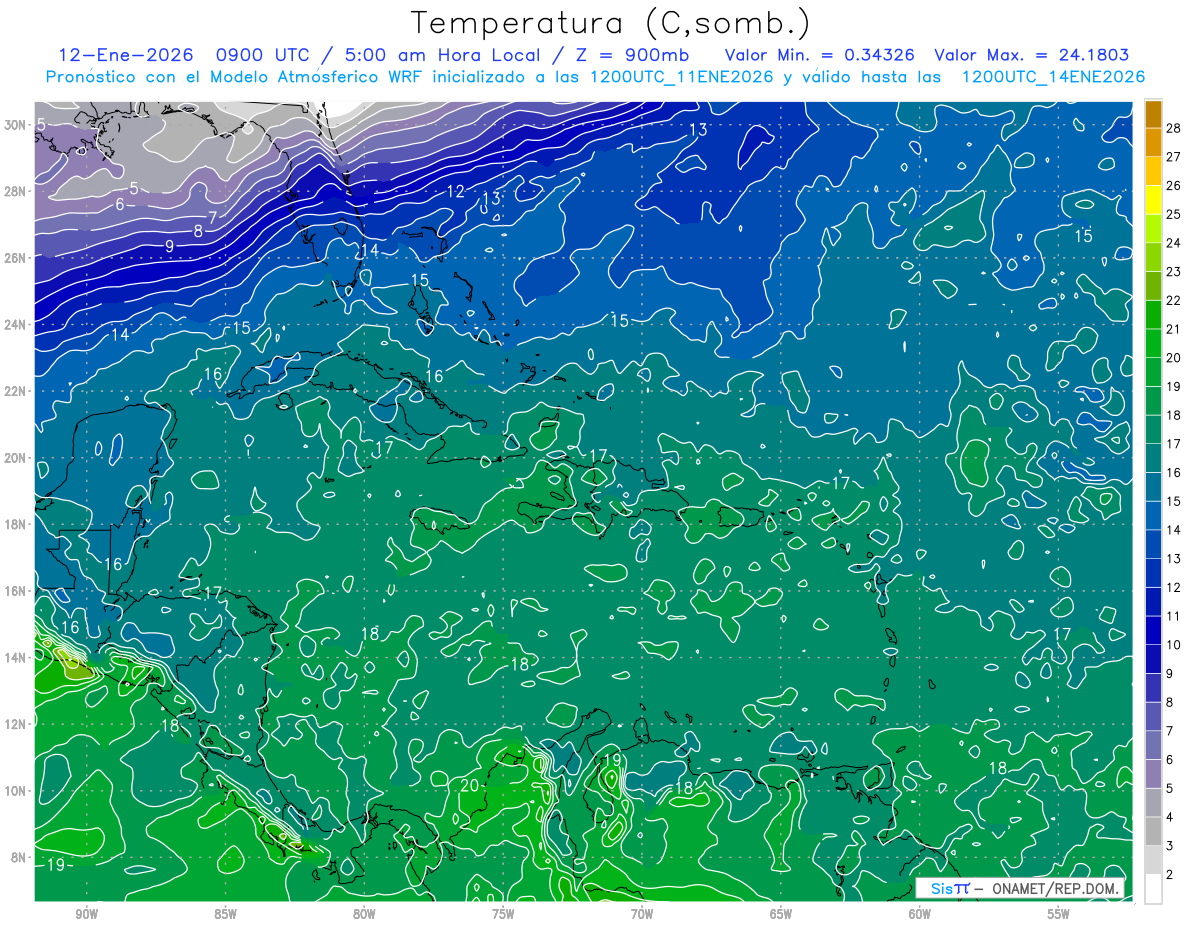
Task: Click 'Valor Min. = 0.34326' text
Action: click(819, 55)
